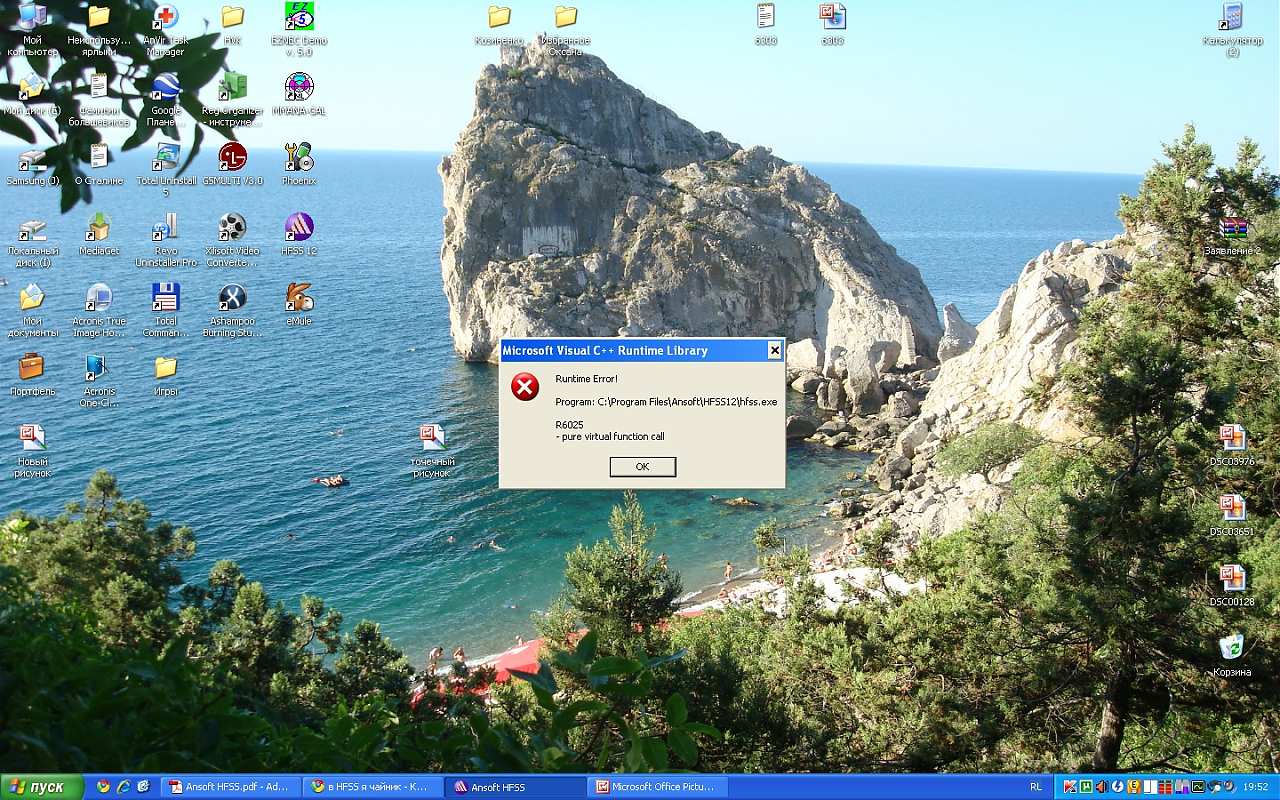
Task: Select the Samsung (J) drive shortcut
Action: click(x=32, y=164)
